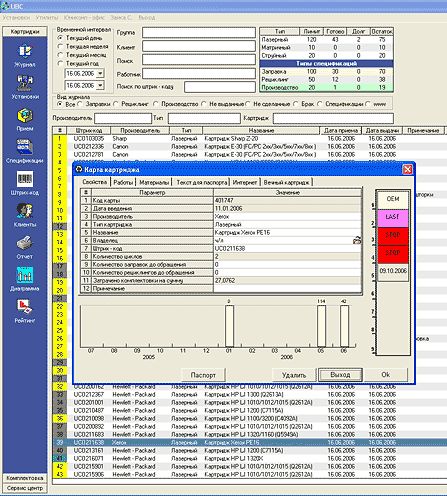Click Количество циклов parameter row

point(221,256)
